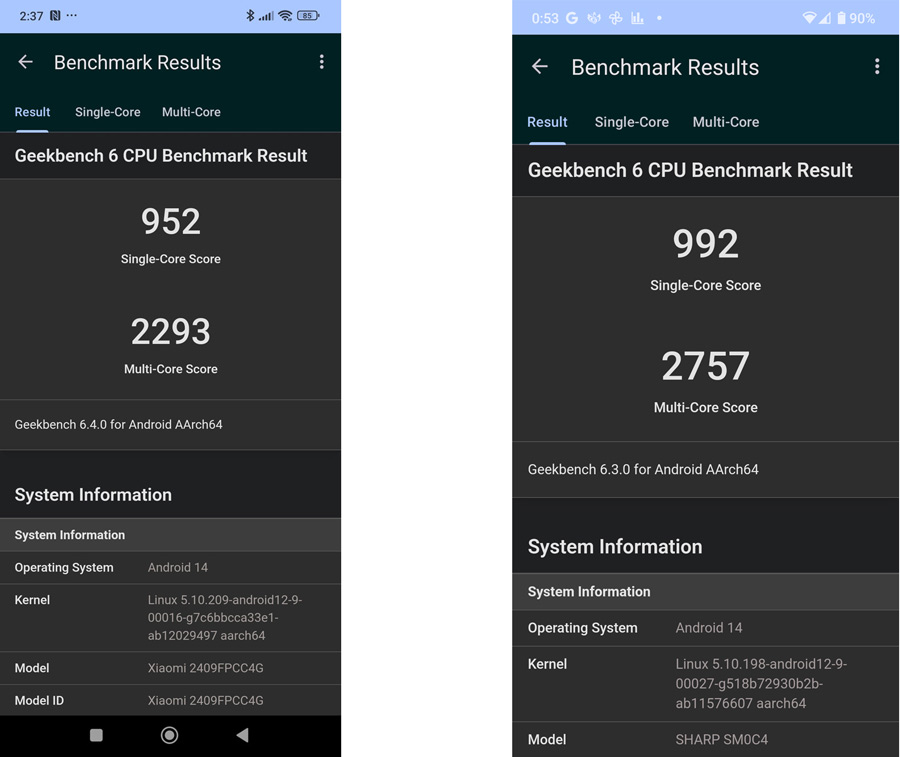The height and width of the screenshot is (757, 900).
Task: Tap the Multi-Core Score label under 2293
Action: (x=170, y=369)
